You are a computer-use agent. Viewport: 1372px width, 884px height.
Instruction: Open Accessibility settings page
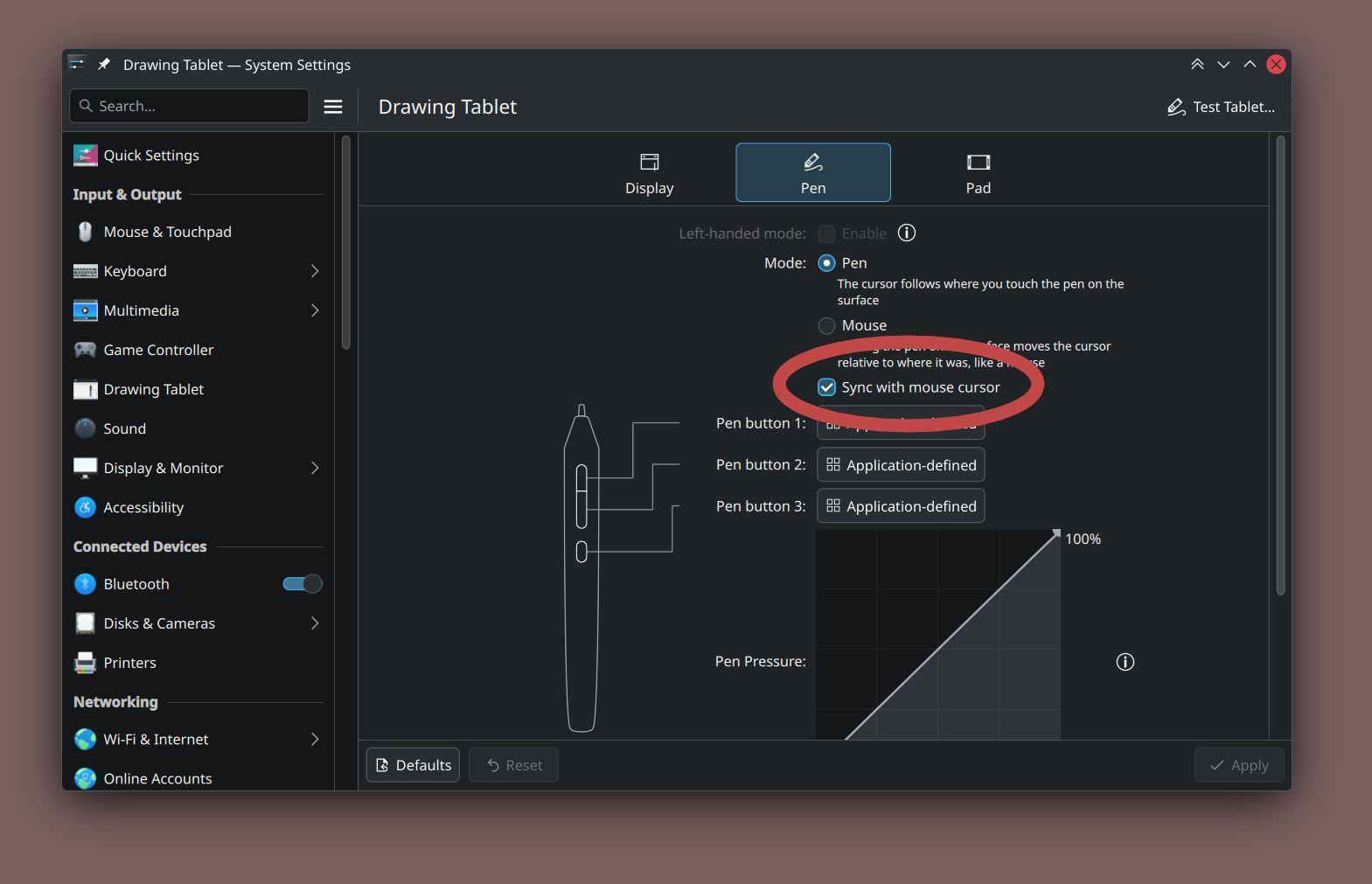(x=143, y=507)
